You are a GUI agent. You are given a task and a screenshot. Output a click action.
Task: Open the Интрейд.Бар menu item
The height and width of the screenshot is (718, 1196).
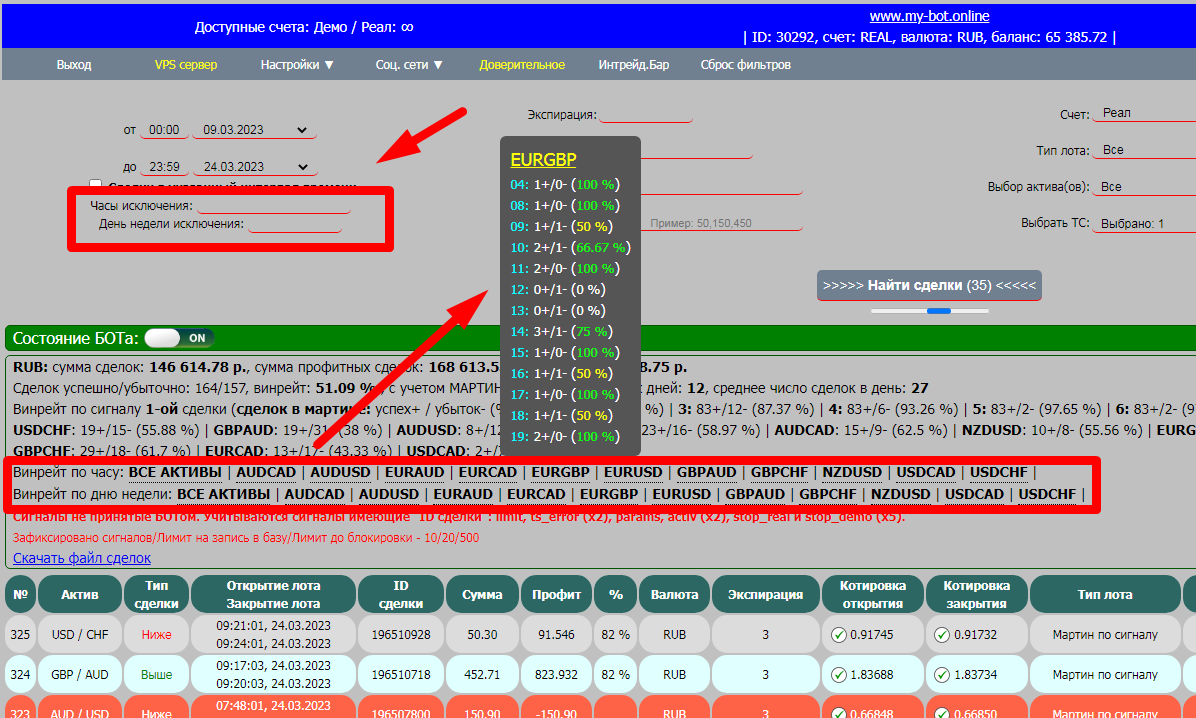point(634,65)
